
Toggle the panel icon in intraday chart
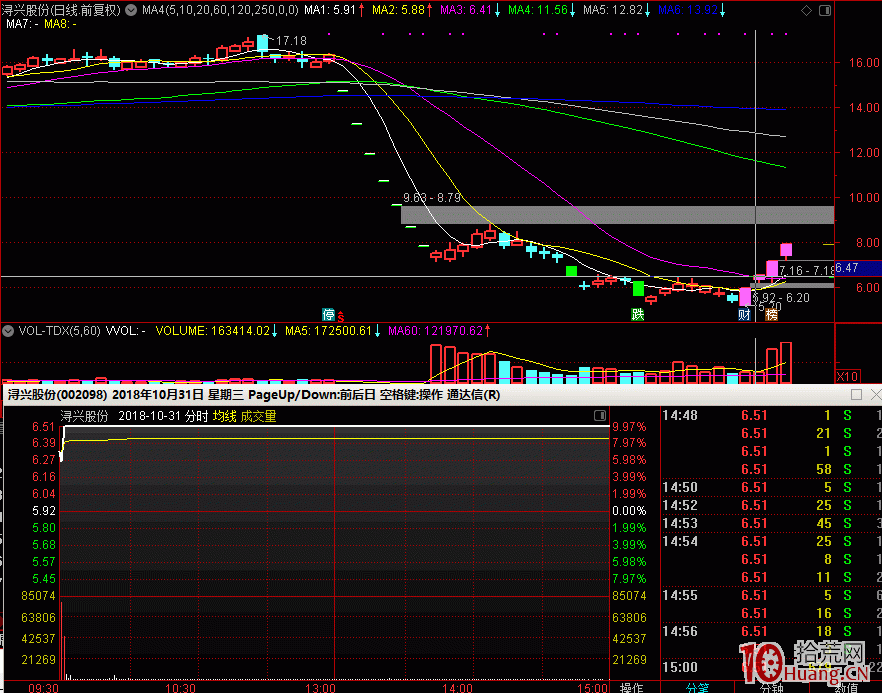pos(598,415)
